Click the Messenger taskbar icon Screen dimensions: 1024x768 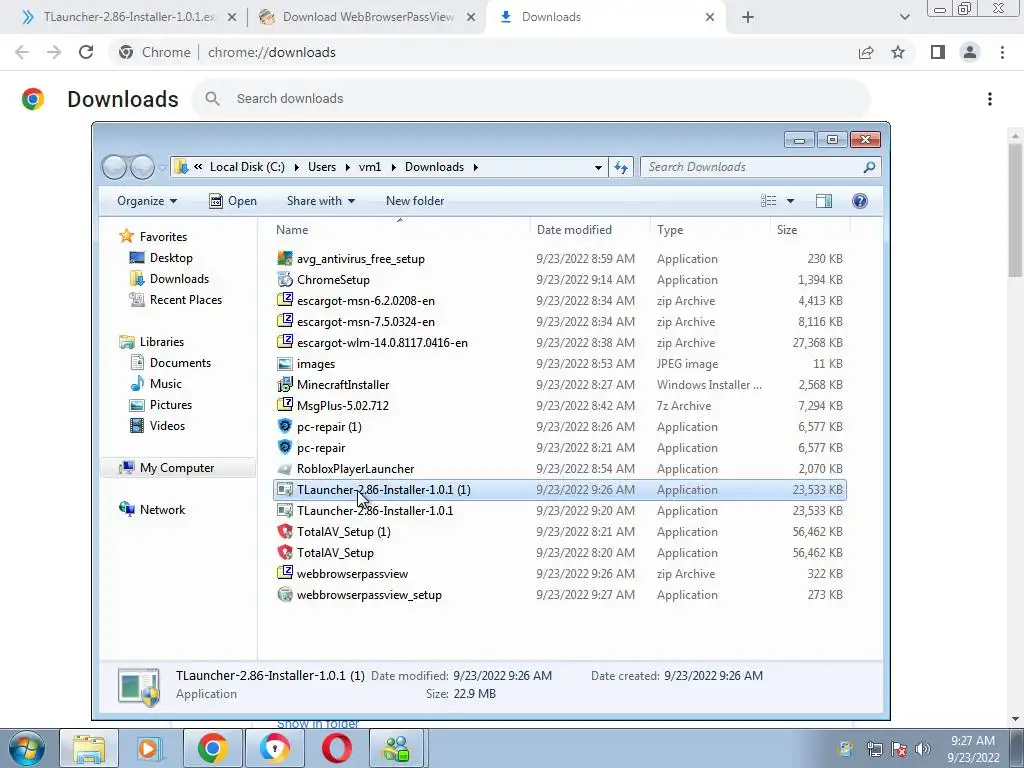[x=397, y=748]
